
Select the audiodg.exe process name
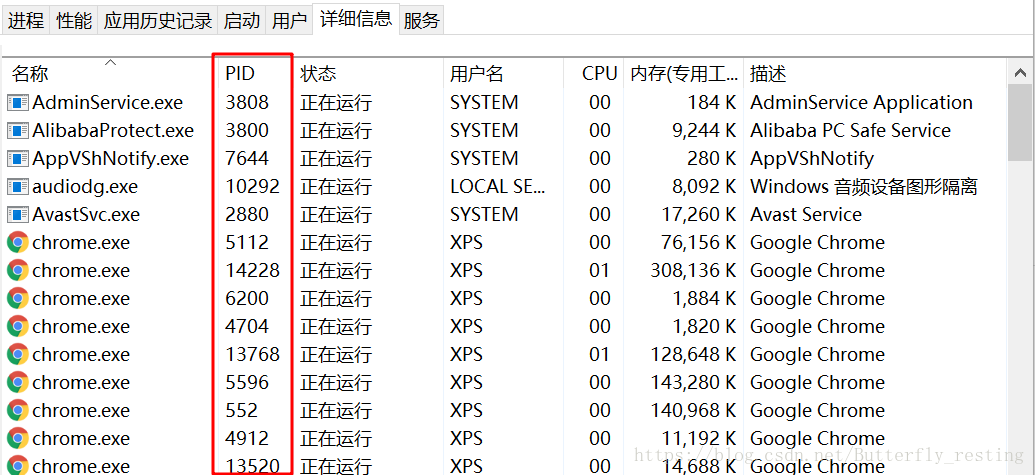click(x=85, y=187)
